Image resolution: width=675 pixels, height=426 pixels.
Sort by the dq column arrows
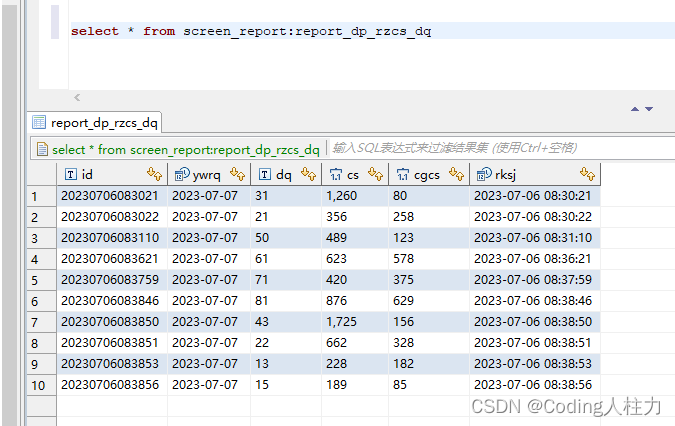[309, 174]
